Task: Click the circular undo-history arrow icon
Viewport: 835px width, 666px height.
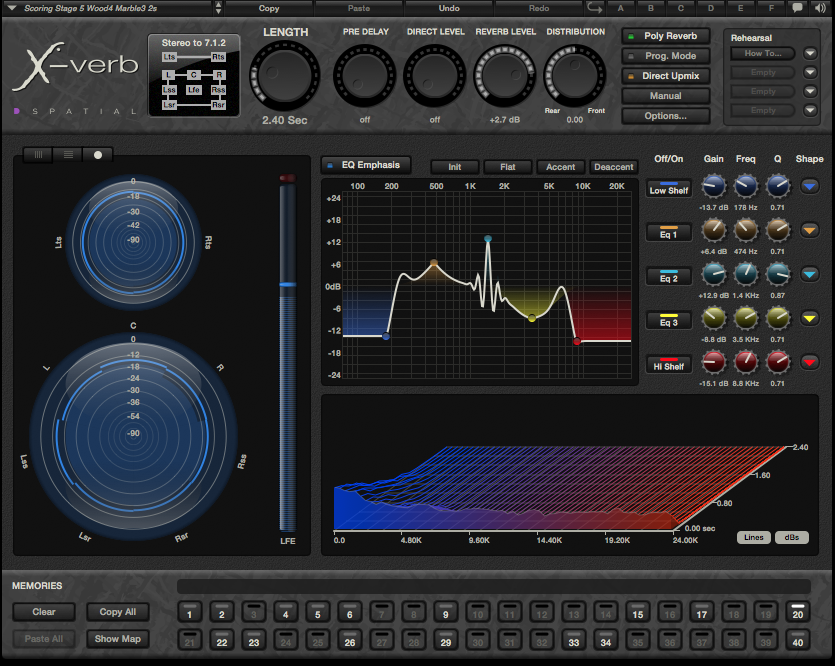Action: (594, 8)
